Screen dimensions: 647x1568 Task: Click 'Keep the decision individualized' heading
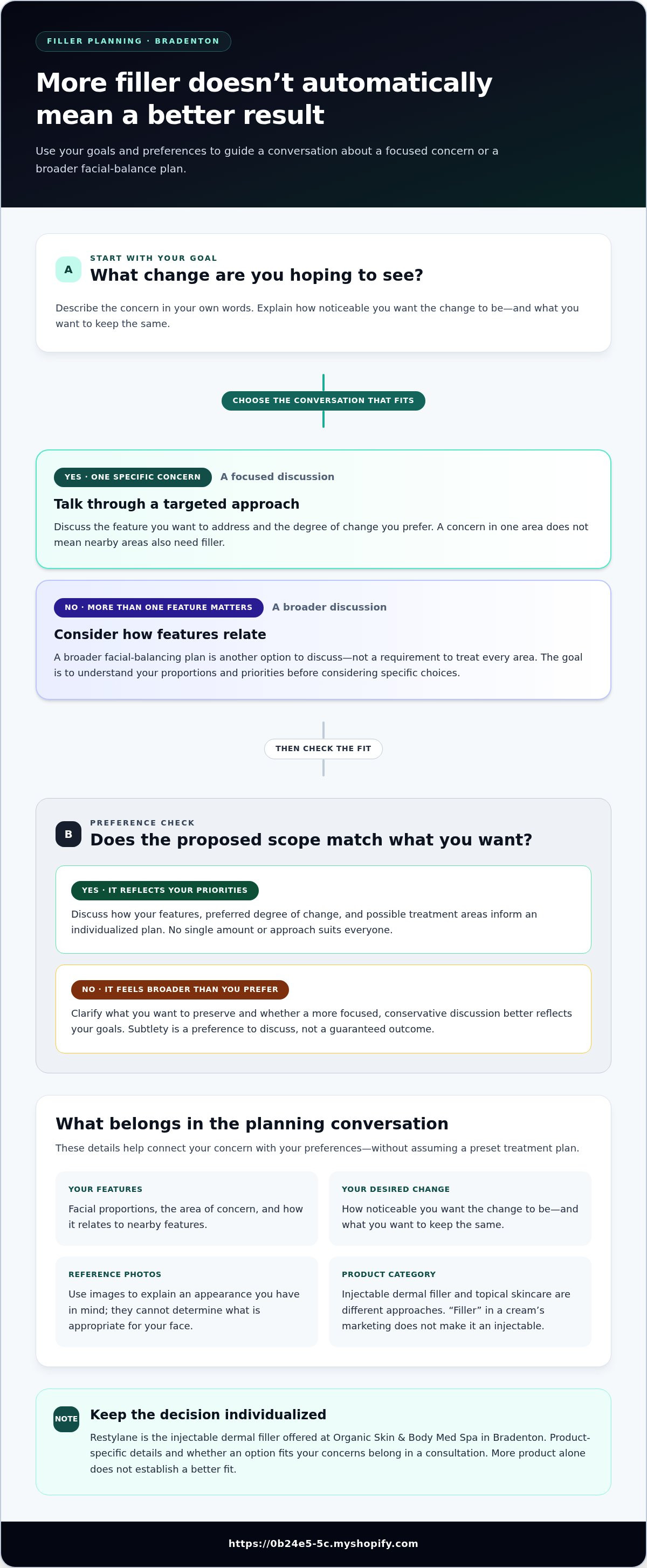[208, 1414]
